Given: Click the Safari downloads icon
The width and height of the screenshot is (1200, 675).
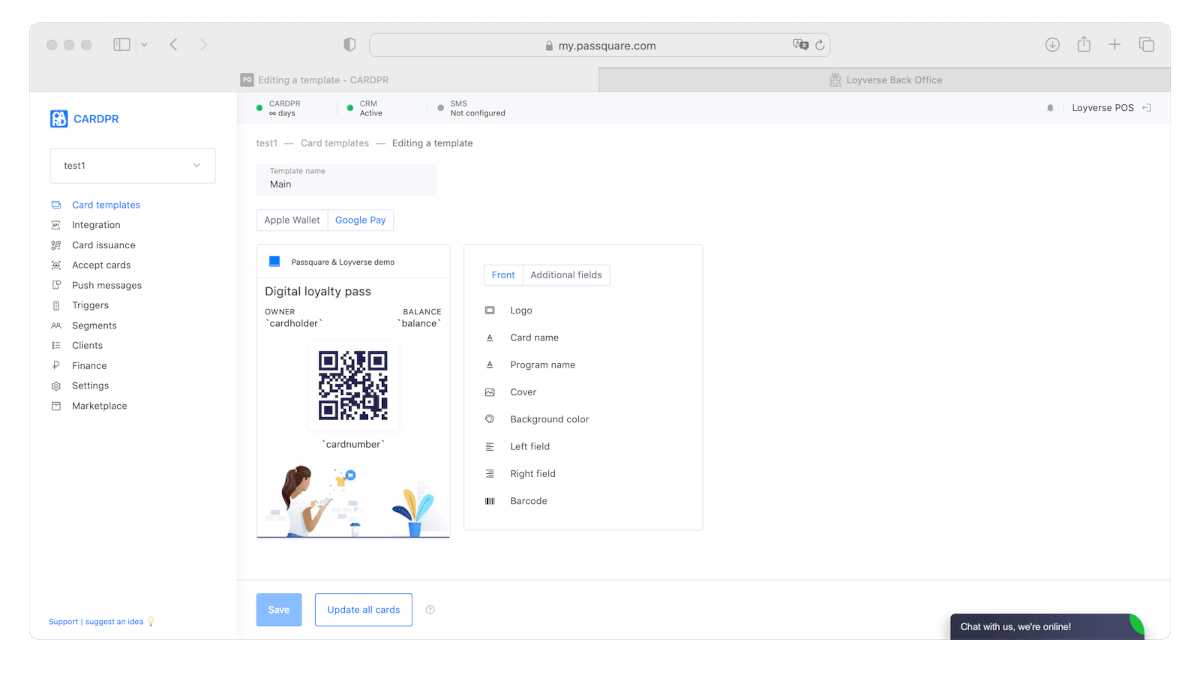Looking at the screenshot, I should (x=1052, y=45).
